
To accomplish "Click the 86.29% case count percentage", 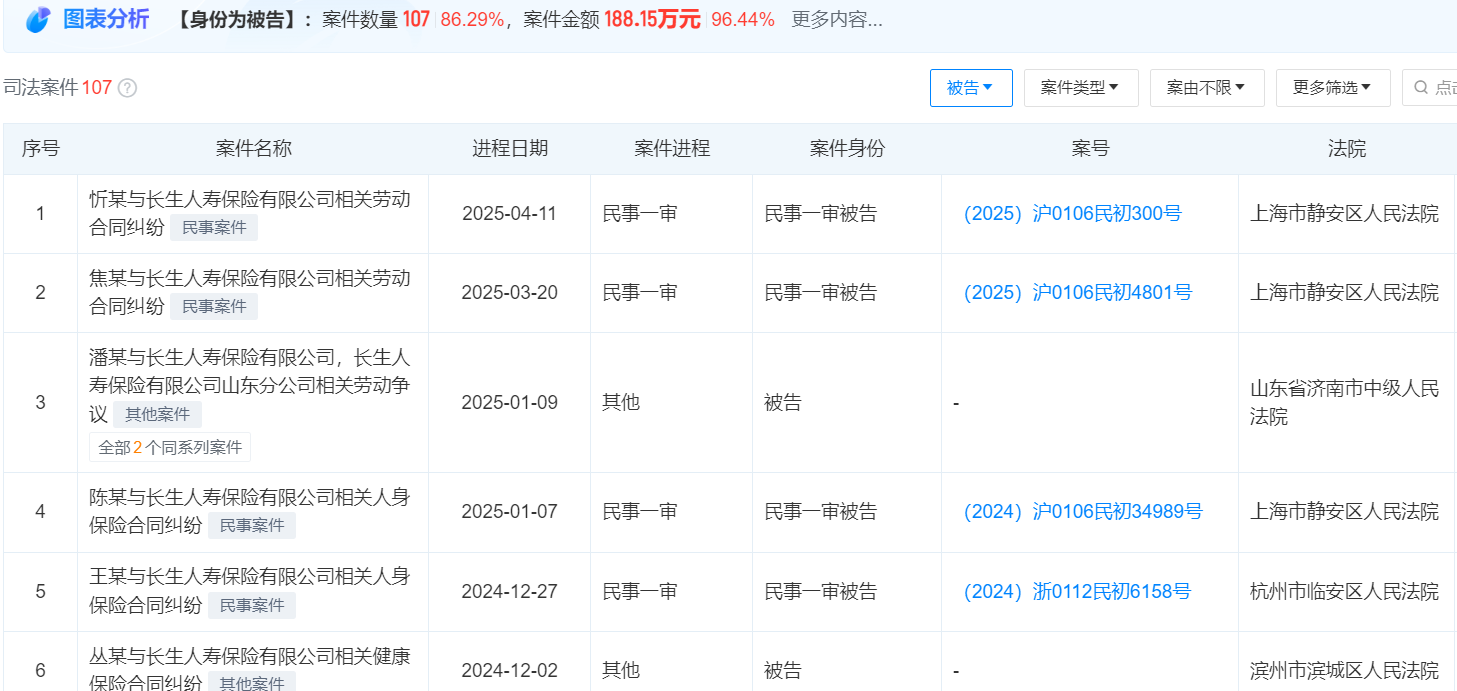I will (472, 19).
